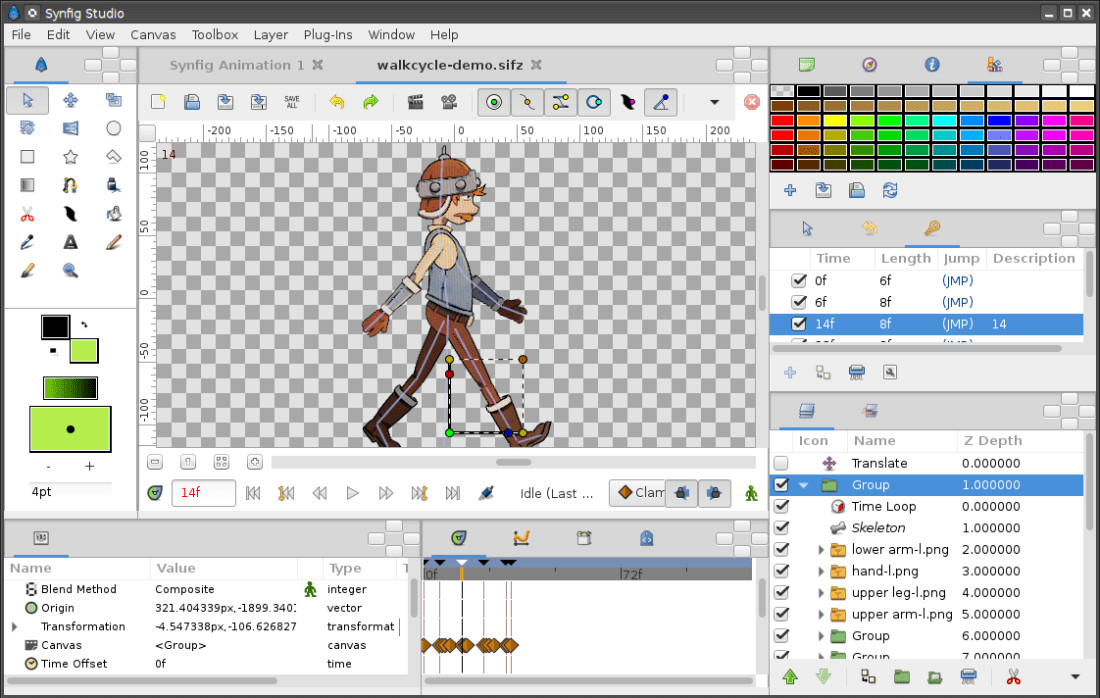Toggle the 14f keyframe checkbox
This screenshot has width=1100, height=698.
[x=798, y=324]
